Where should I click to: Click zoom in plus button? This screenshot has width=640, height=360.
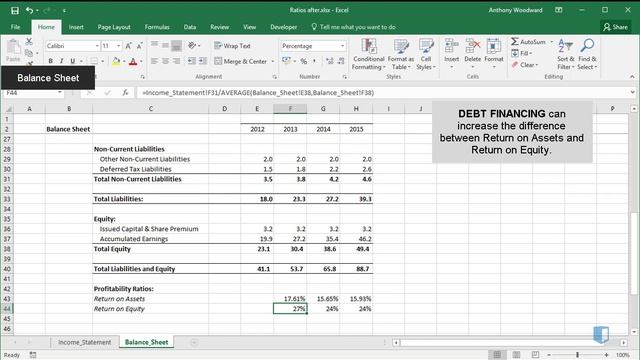tap(607, 355)
